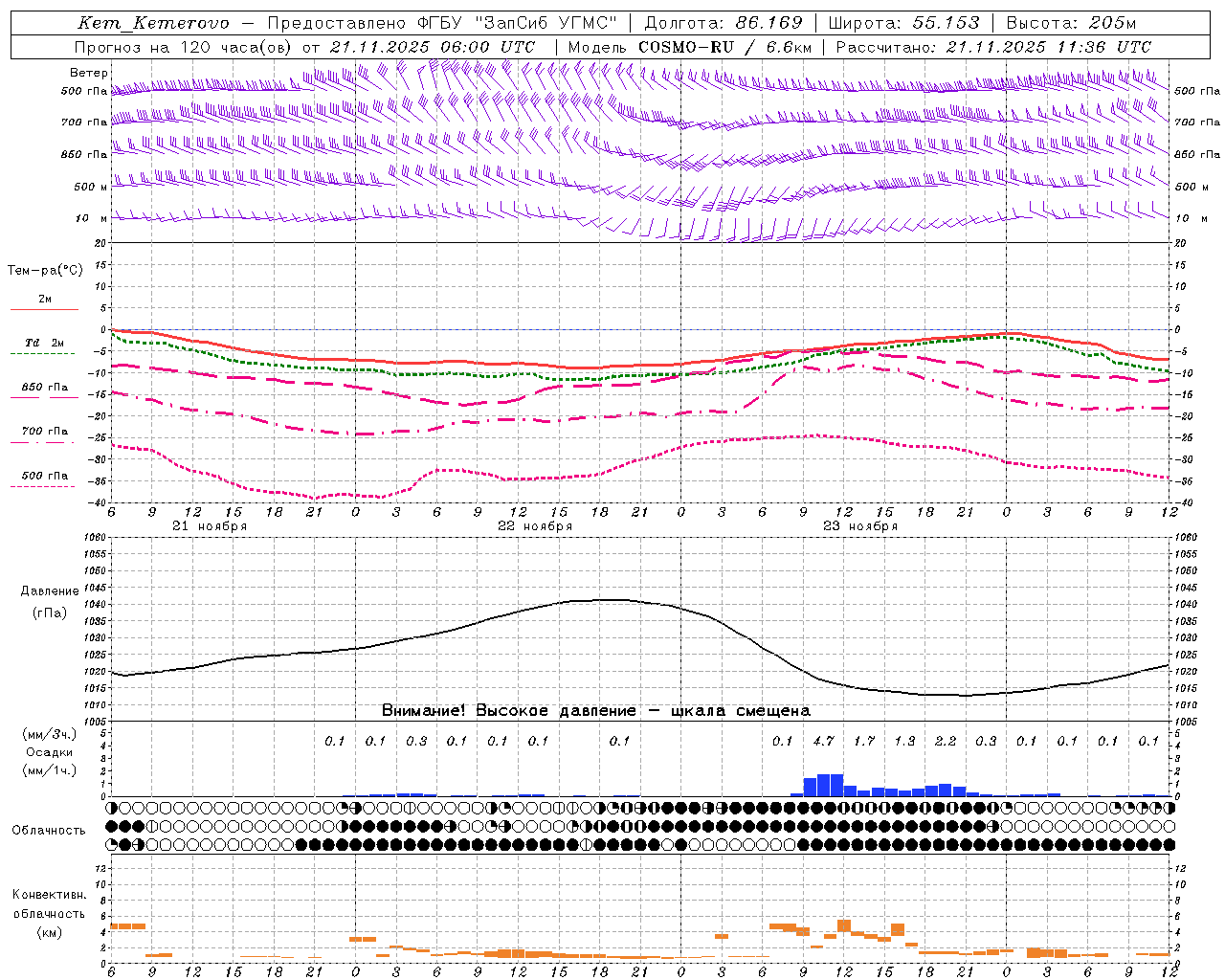This screenshot has height=980, width=1225.
Task: Click the Облачность cloudiness row label
Action: pyautogui.click(x=49, y=831)
